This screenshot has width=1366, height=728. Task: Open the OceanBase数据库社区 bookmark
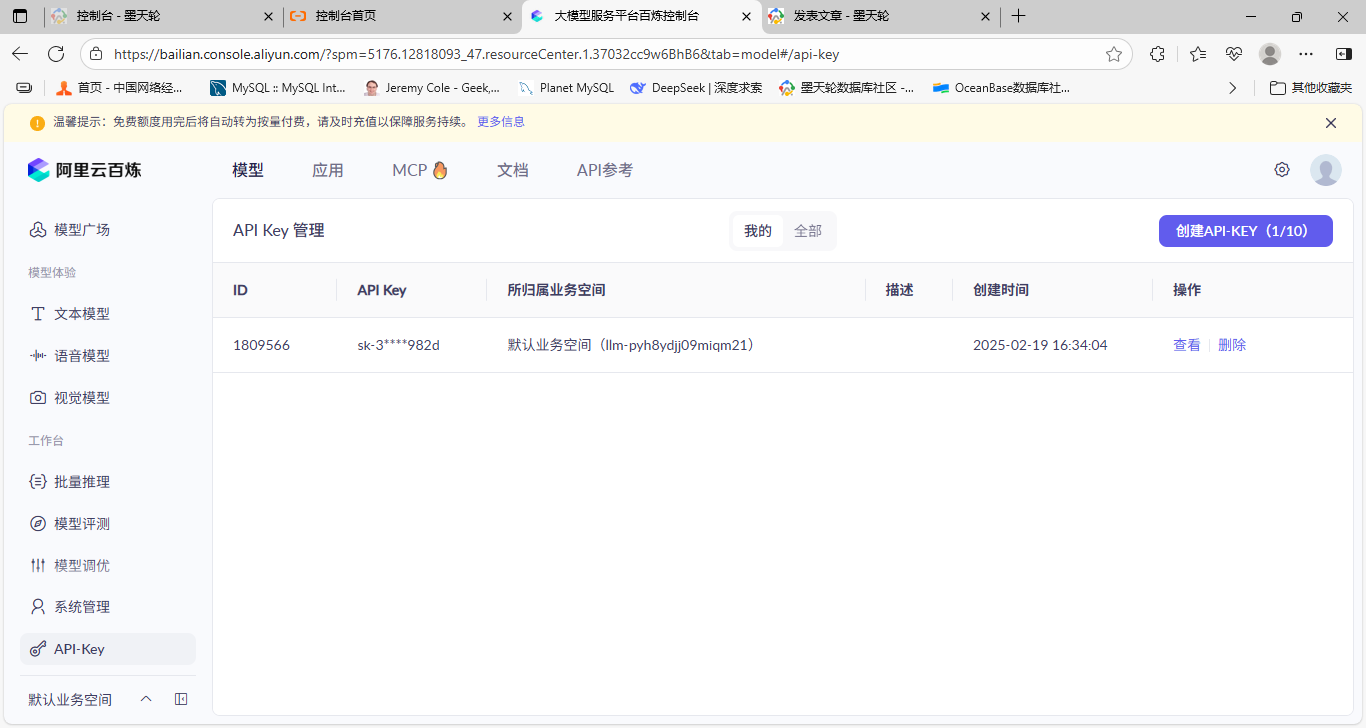tap(1001, 88)
